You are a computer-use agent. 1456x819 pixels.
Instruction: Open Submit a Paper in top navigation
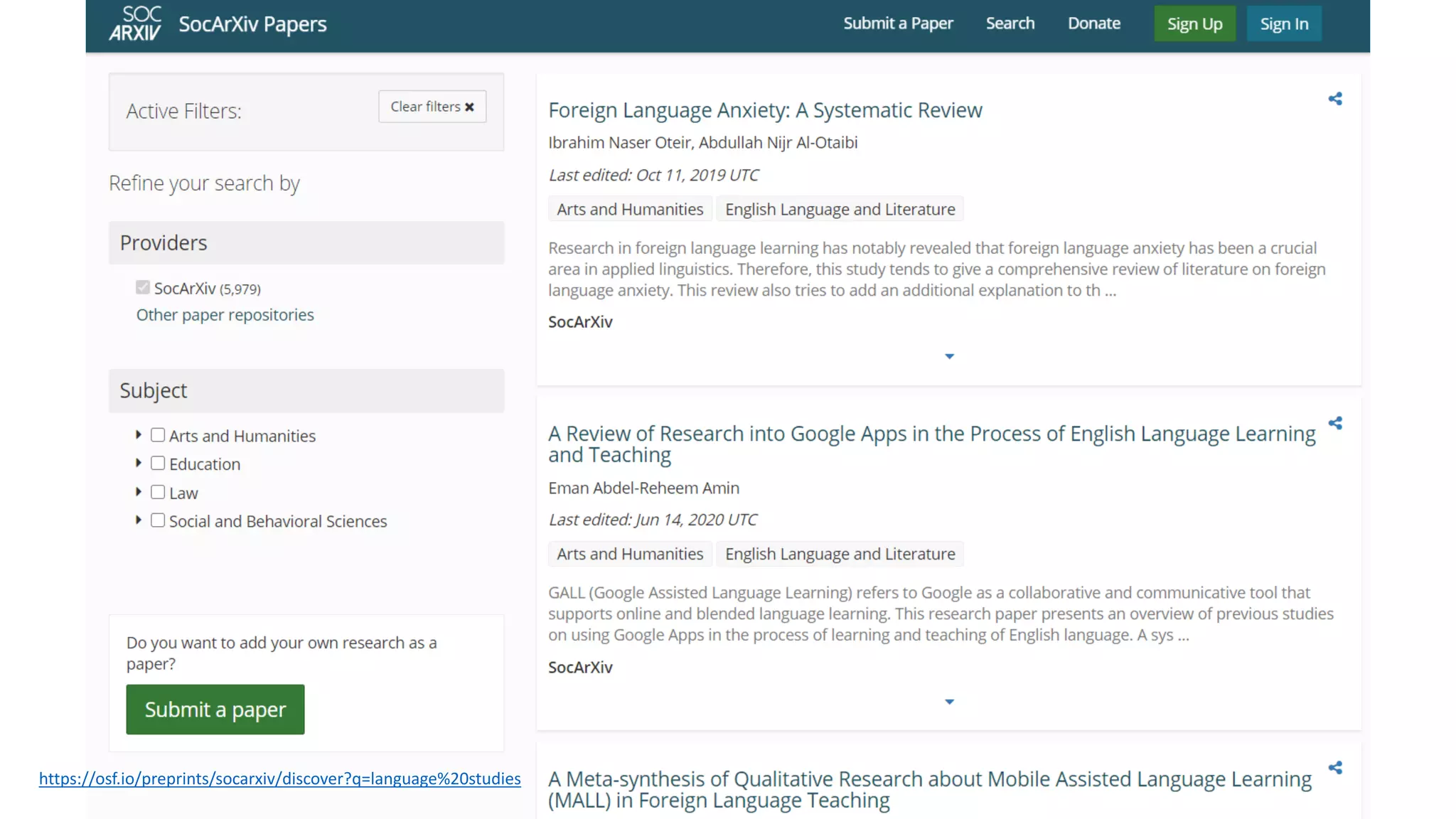tap(898, 23)
